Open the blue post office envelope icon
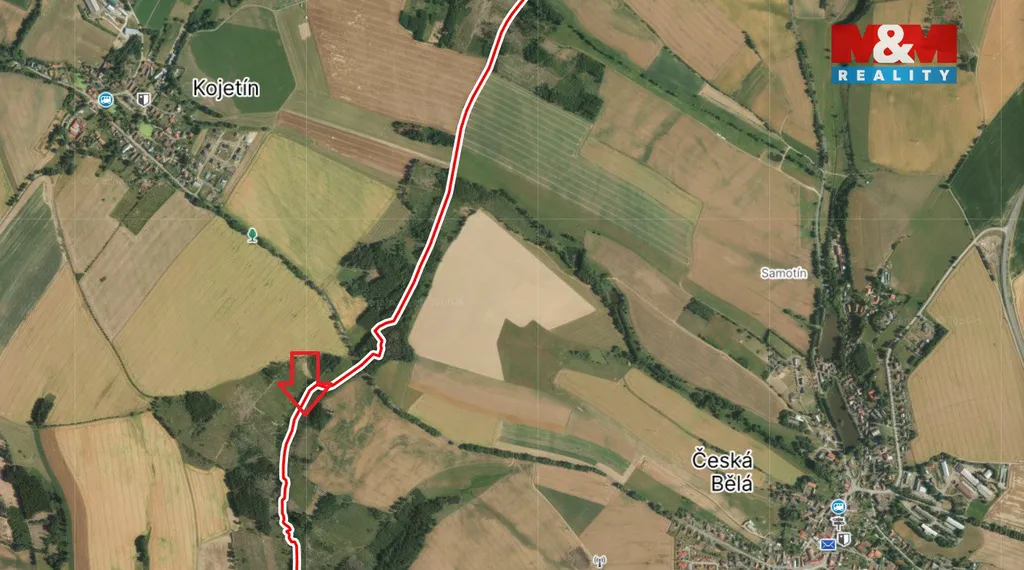The height and width of the screenshot is (570, 1024). 827,544
